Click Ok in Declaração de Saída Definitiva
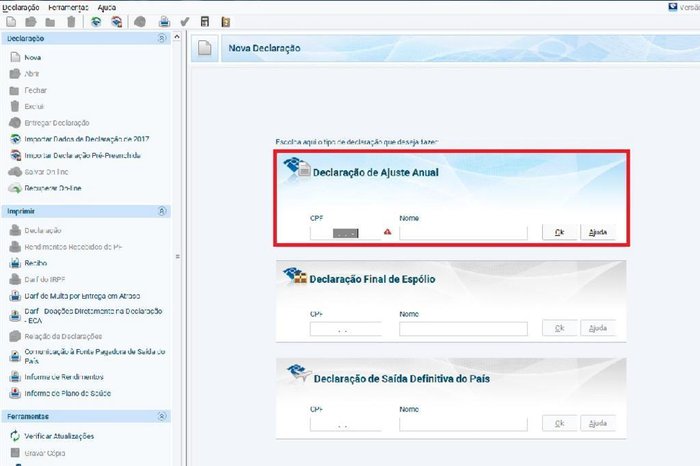This screenshot has width=700, height=466. point(559,423)
